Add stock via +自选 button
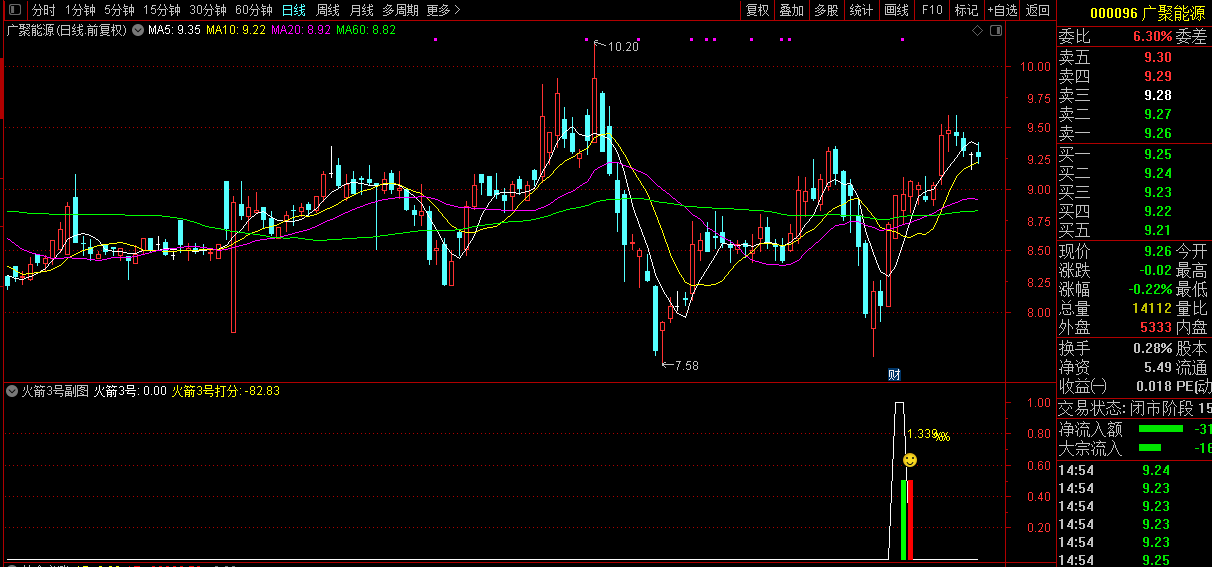This screenshot has width=1212, height=567. (x=1002, y=10)
